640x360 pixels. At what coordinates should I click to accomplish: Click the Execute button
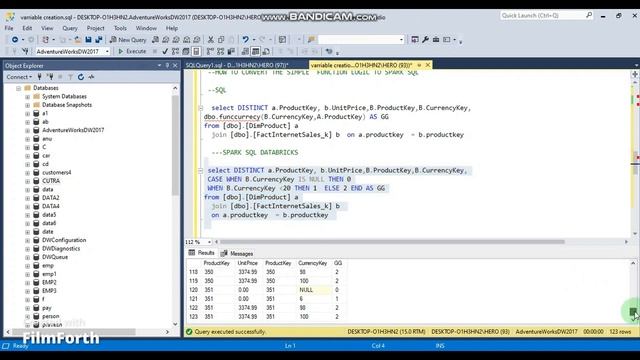132,51
